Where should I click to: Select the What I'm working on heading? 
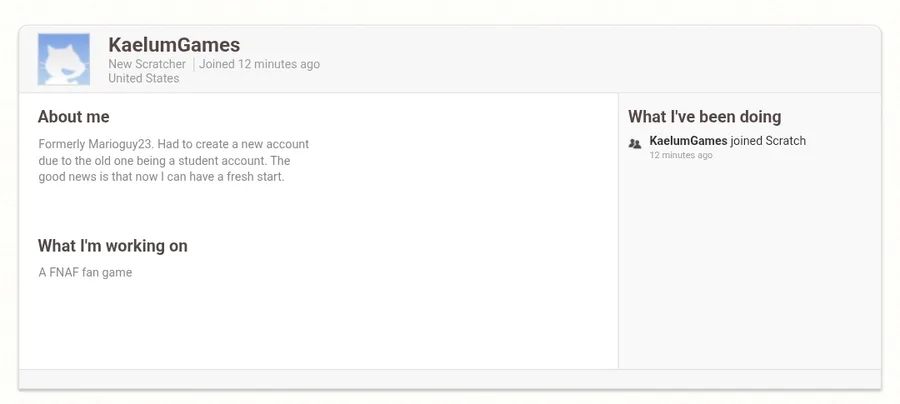[113, 246]
